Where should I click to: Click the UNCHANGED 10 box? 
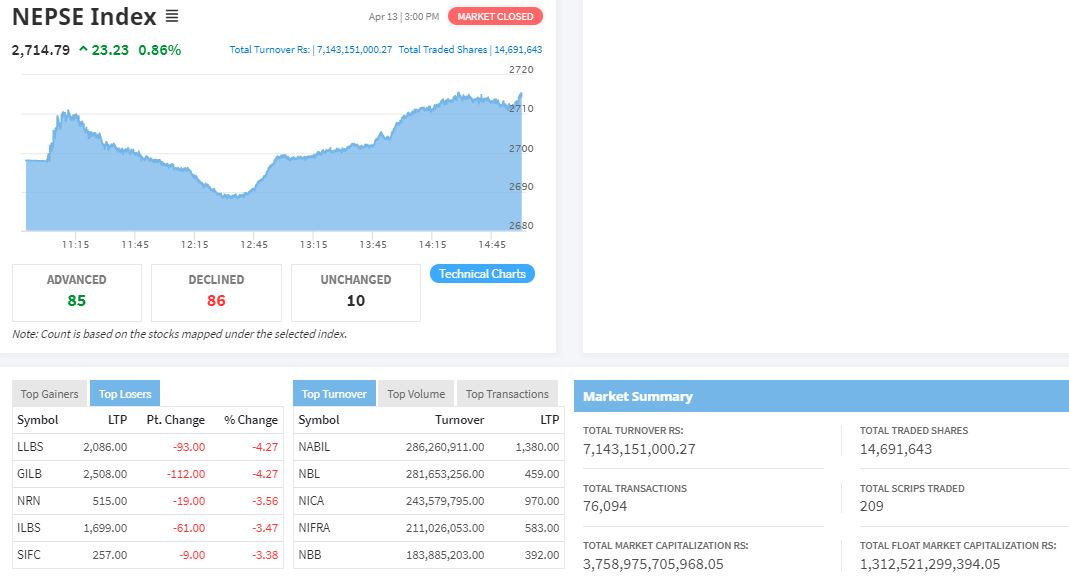coord(356,293)
